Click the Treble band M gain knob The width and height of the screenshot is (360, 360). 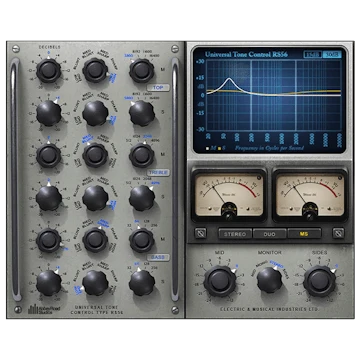coord(49,155)
